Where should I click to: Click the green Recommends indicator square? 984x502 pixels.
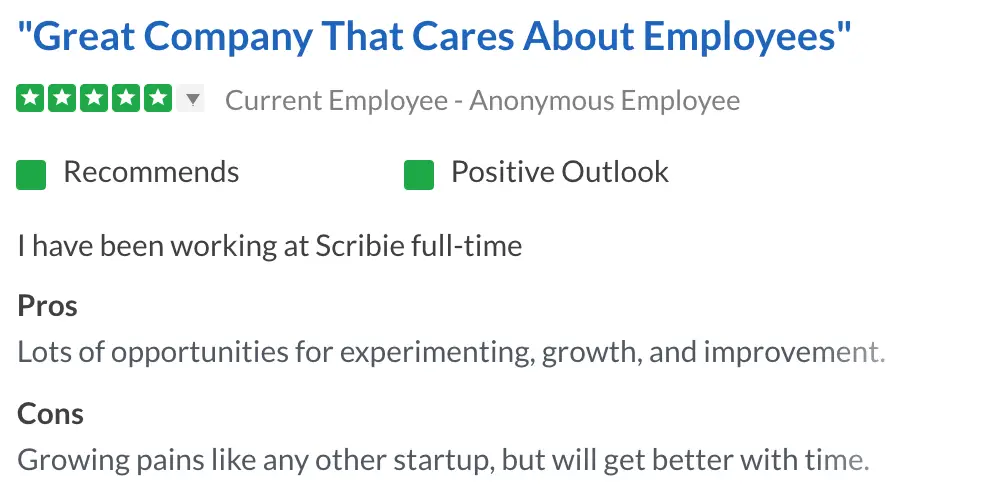[31, 174]
